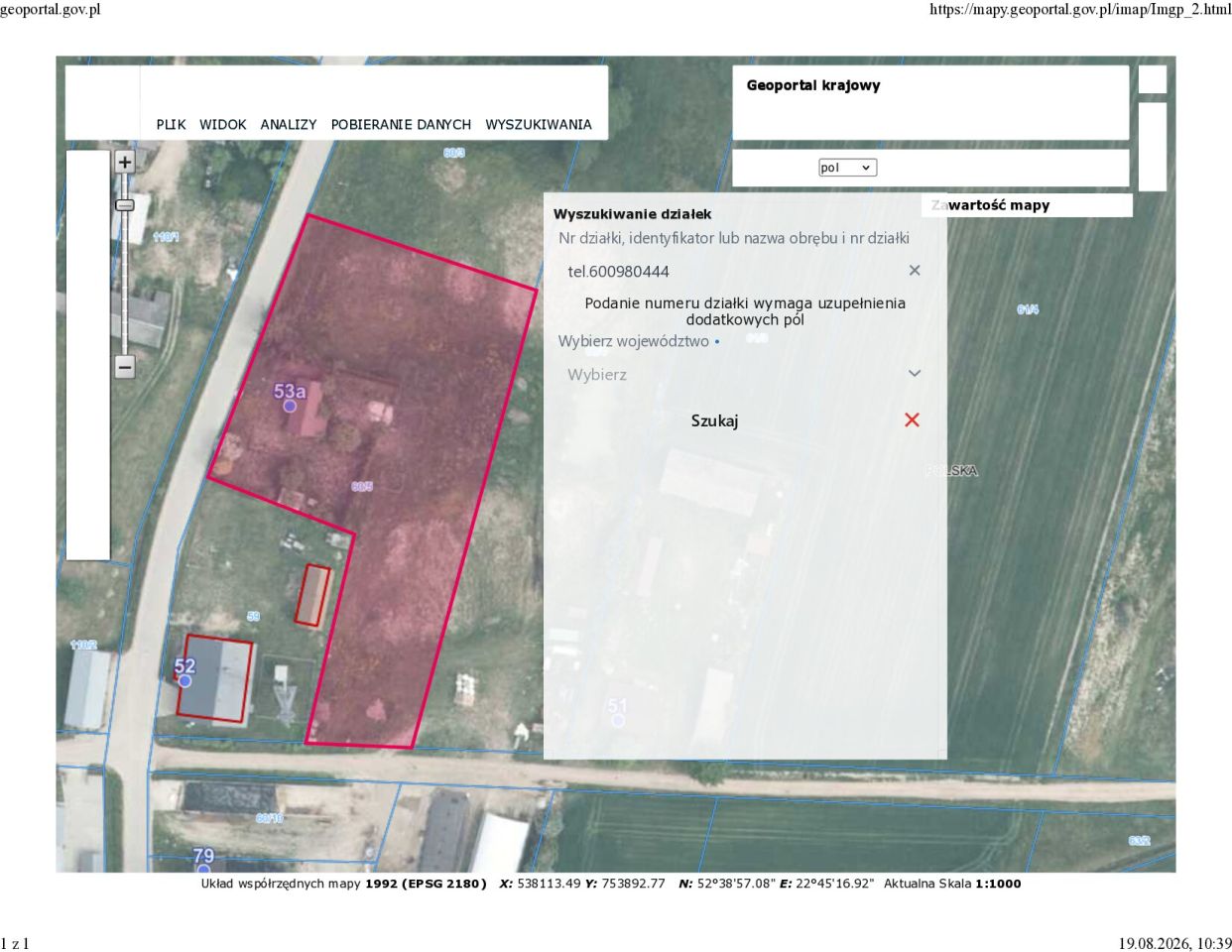Open the pol language dropdown
1232x952 pixels.
pos(847,168)
